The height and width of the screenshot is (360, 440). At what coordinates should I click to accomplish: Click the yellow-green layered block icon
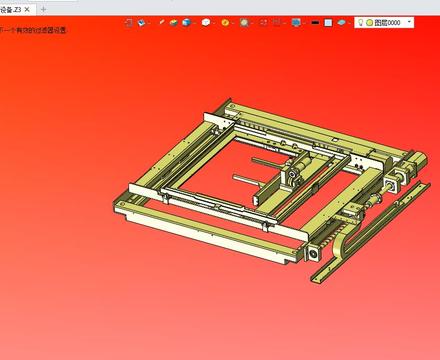pos(173,23)
